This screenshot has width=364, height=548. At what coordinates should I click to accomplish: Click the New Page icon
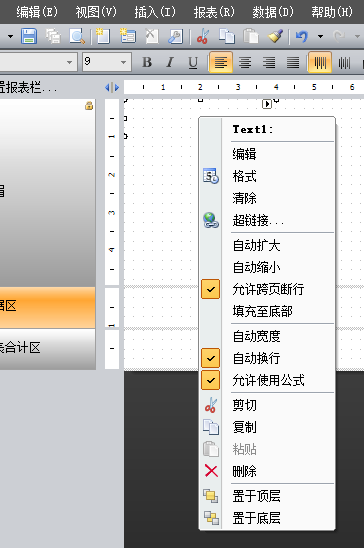pos(103,36)
